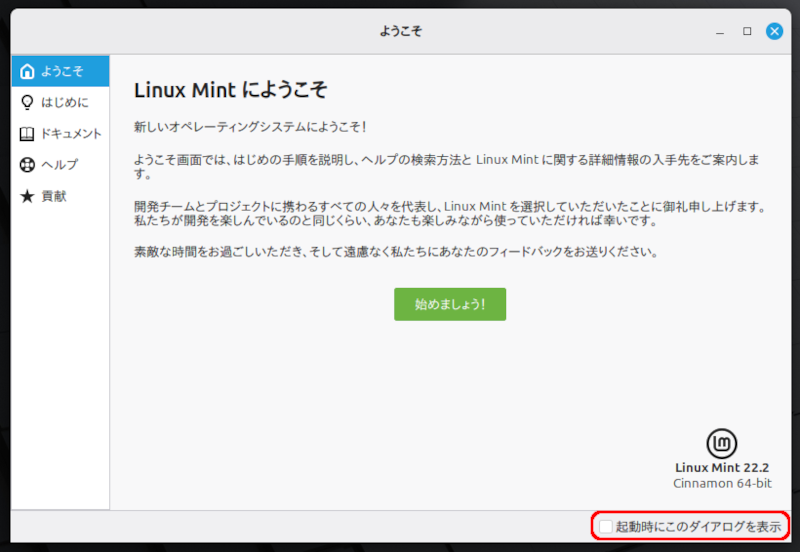Click the star icon beside 貢献
The height and width of the screenshot is (552, 800).
pos(27,196)
